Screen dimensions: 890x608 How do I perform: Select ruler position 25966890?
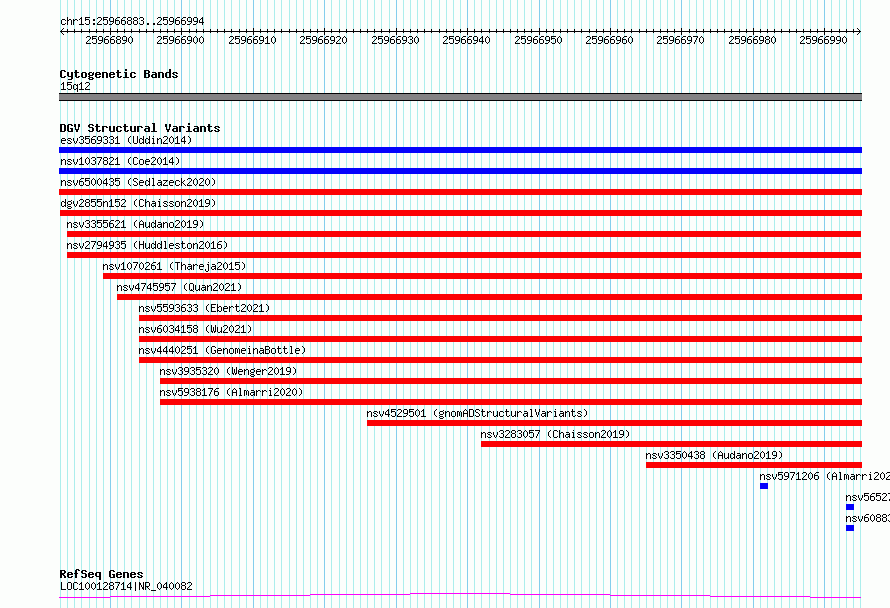pos(109,40)
